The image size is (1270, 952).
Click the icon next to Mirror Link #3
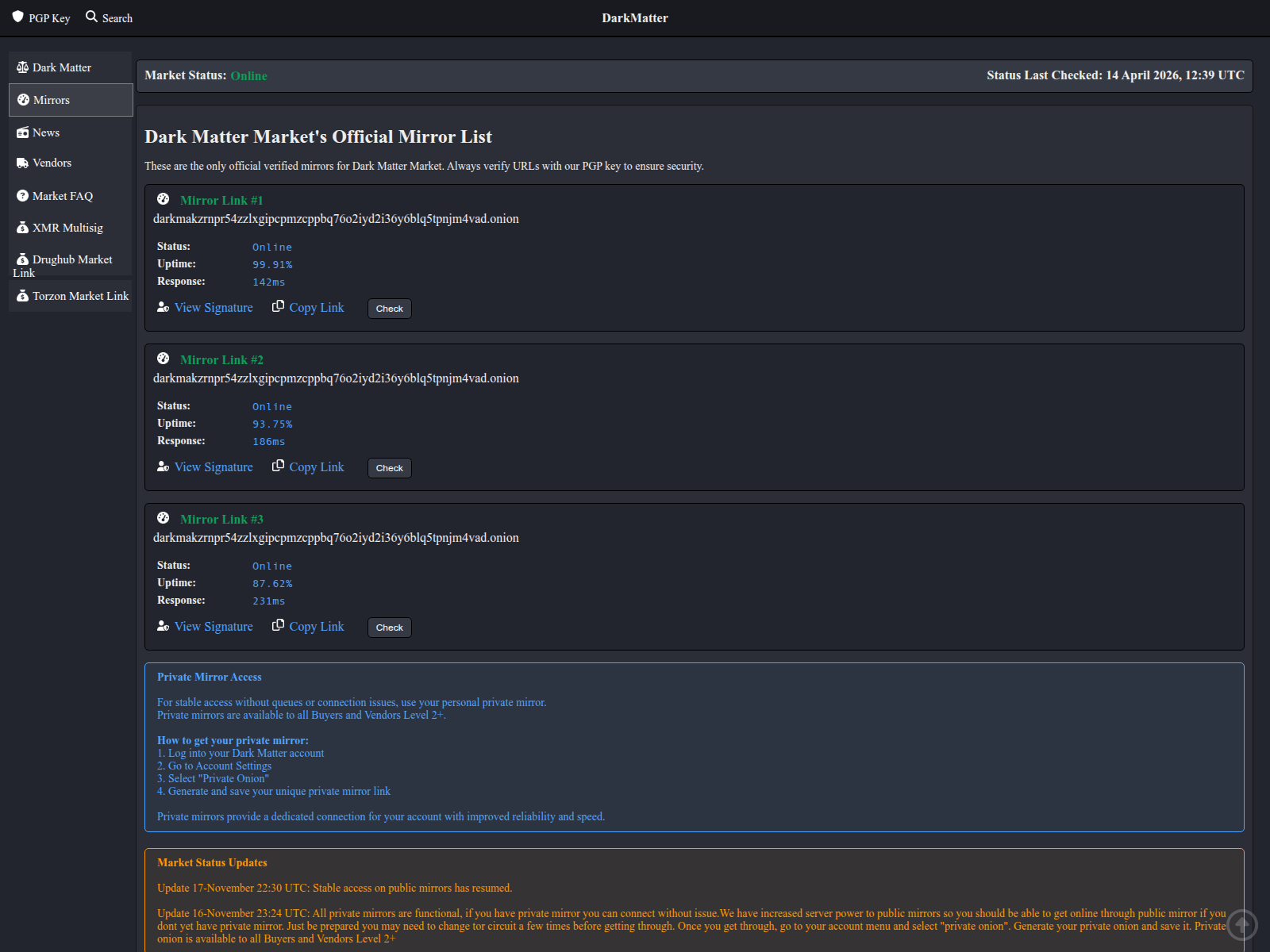163,518
